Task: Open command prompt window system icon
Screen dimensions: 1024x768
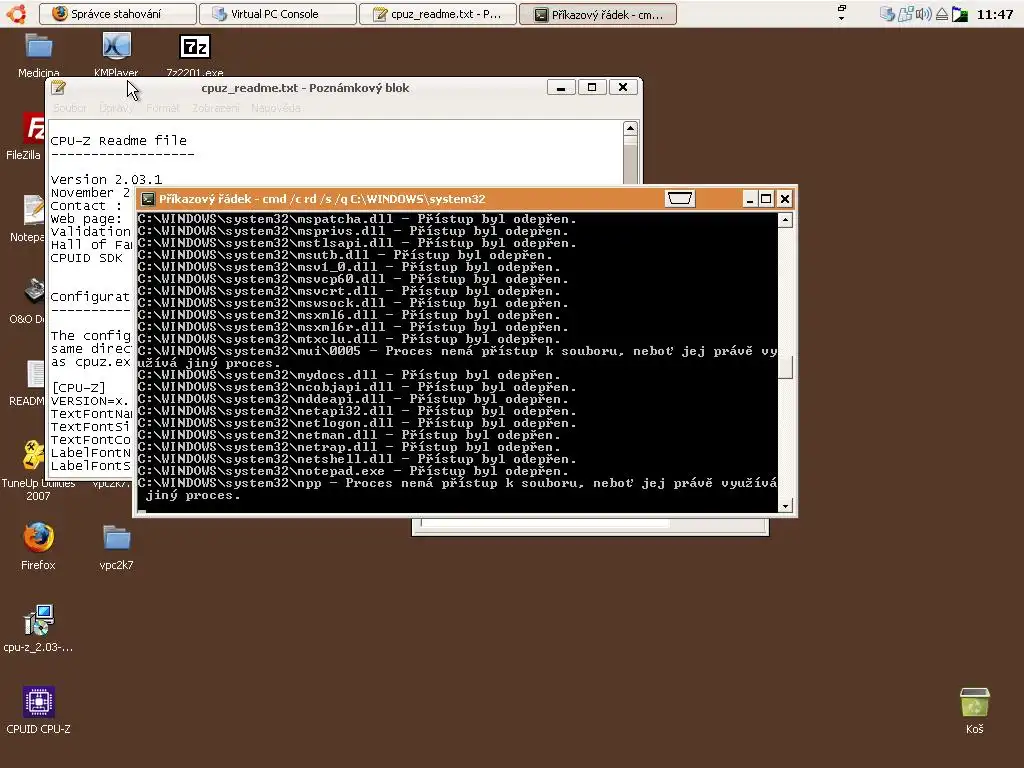Action: coord(148,199)
